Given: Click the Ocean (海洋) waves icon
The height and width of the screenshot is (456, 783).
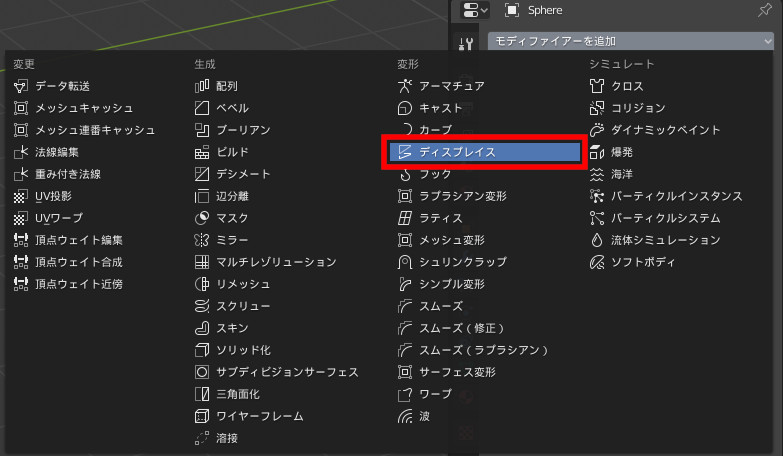Looking at the screenshot, I should [597, 174].
